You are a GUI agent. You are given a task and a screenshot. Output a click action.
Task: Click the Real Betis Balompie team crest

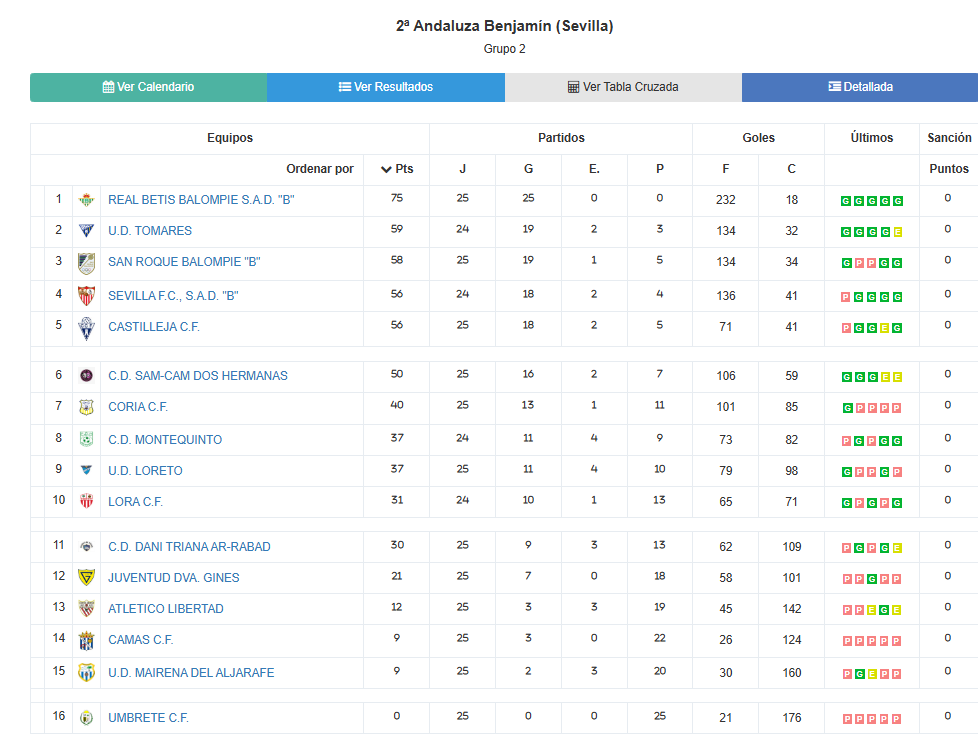click(x=86, y=200)
